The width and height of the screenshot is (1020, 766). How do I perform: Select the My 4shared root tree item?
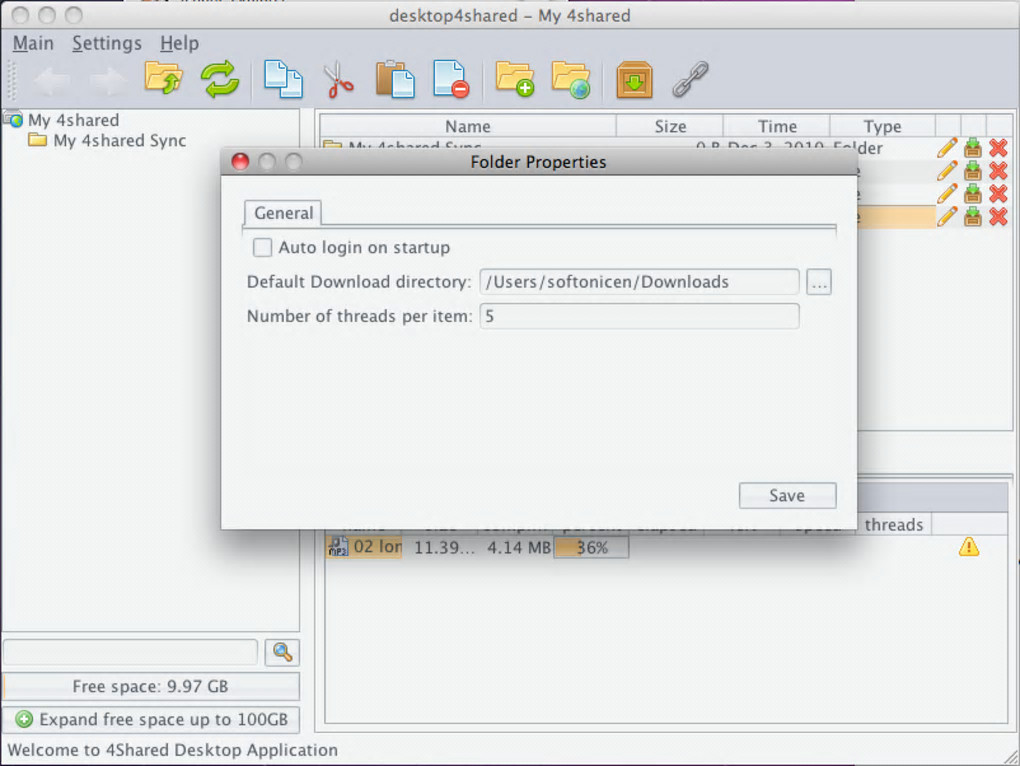62,120
